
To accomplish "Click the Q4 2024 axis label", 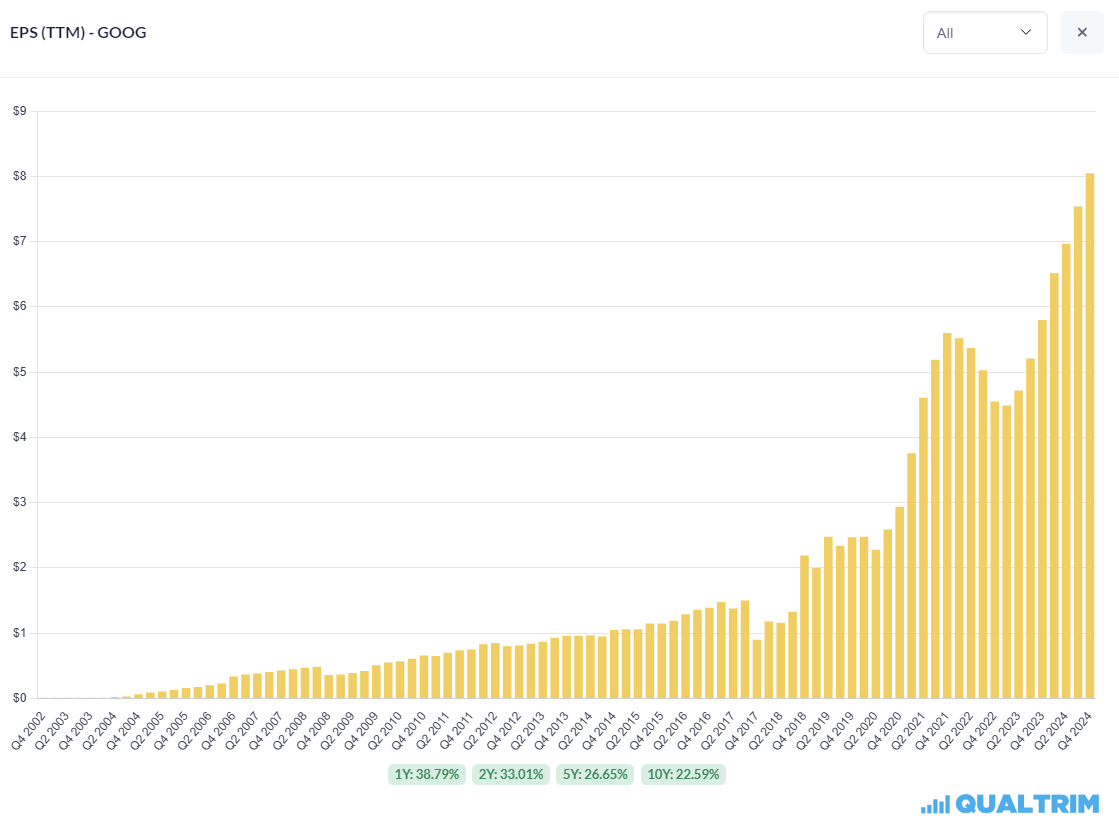I will pos(1074,731).
